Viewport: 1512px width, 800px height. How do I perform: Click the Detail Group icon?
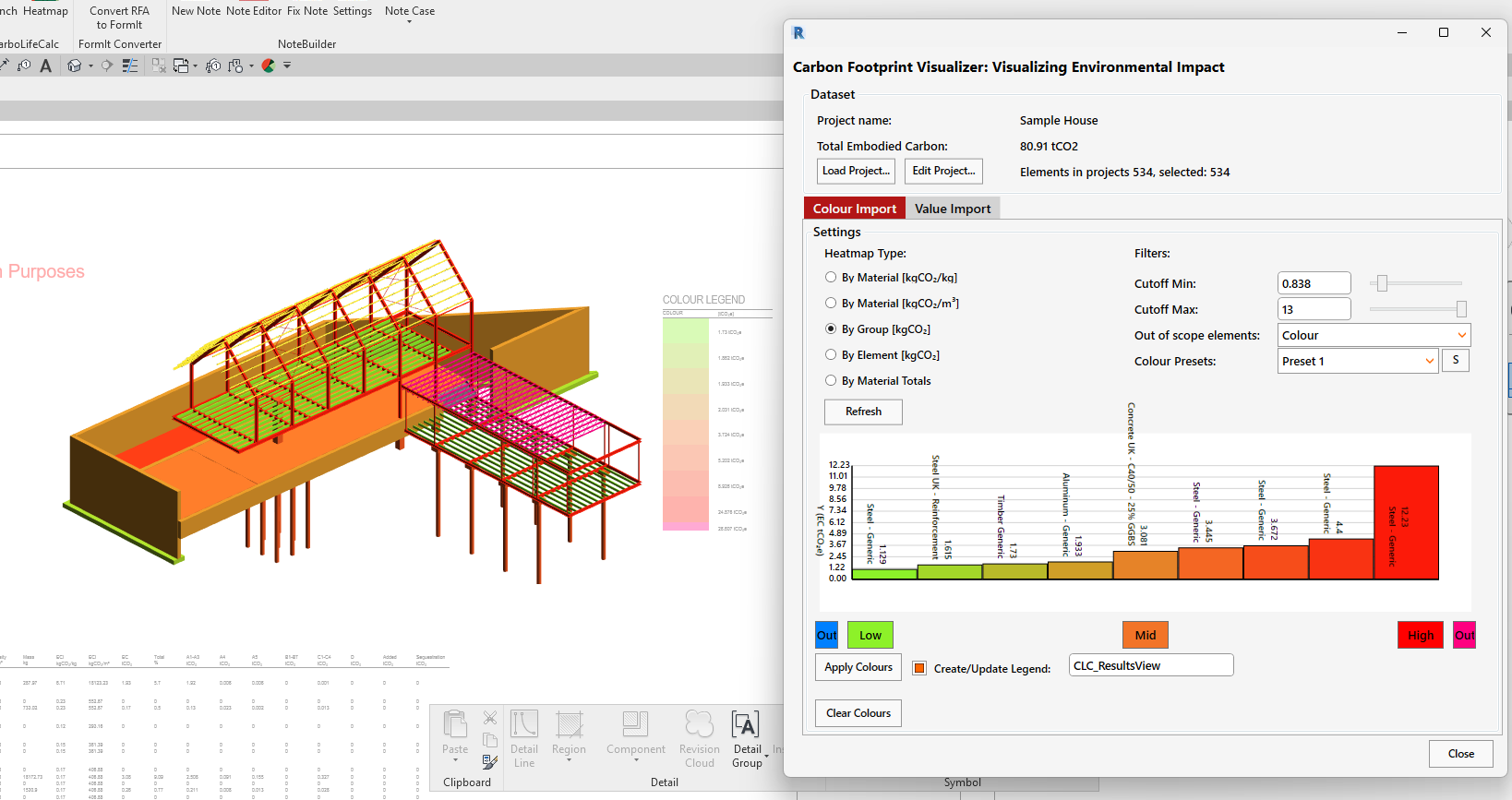tap(746, 725)
